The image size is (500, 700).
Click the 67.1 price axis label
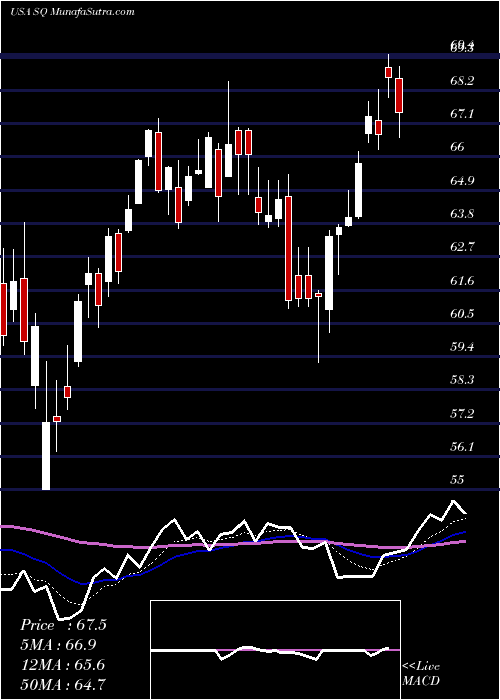pos(462,114)
